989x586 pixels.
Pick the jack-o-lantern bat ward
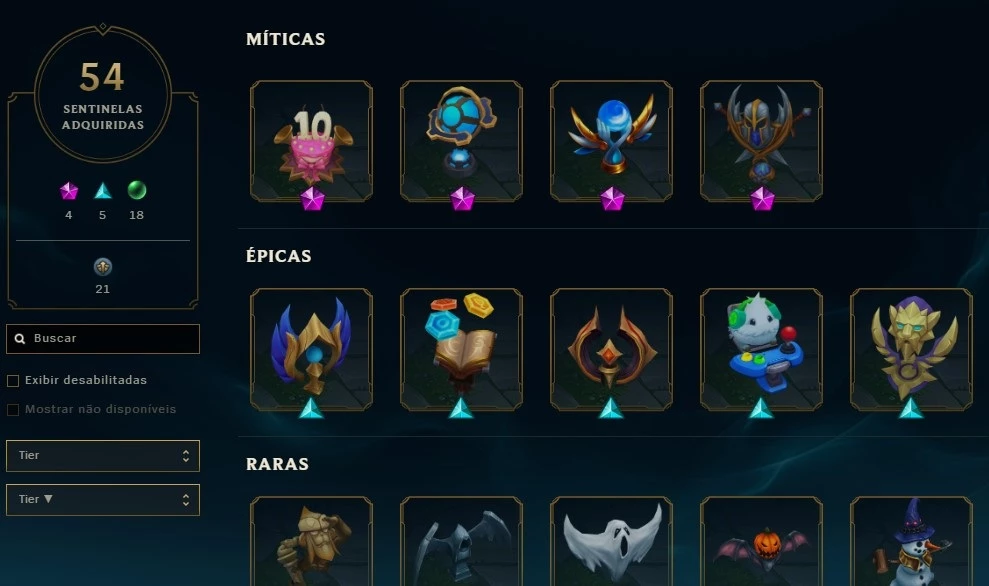click(x=761, y=541)
